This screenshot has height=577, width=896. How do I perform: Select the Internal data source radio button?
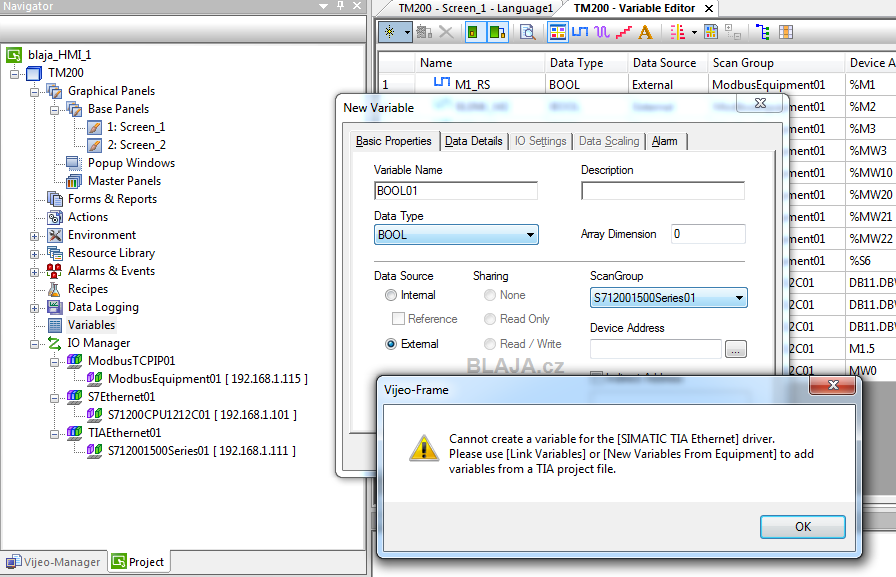pyautogui.click(x=391, y=295)
